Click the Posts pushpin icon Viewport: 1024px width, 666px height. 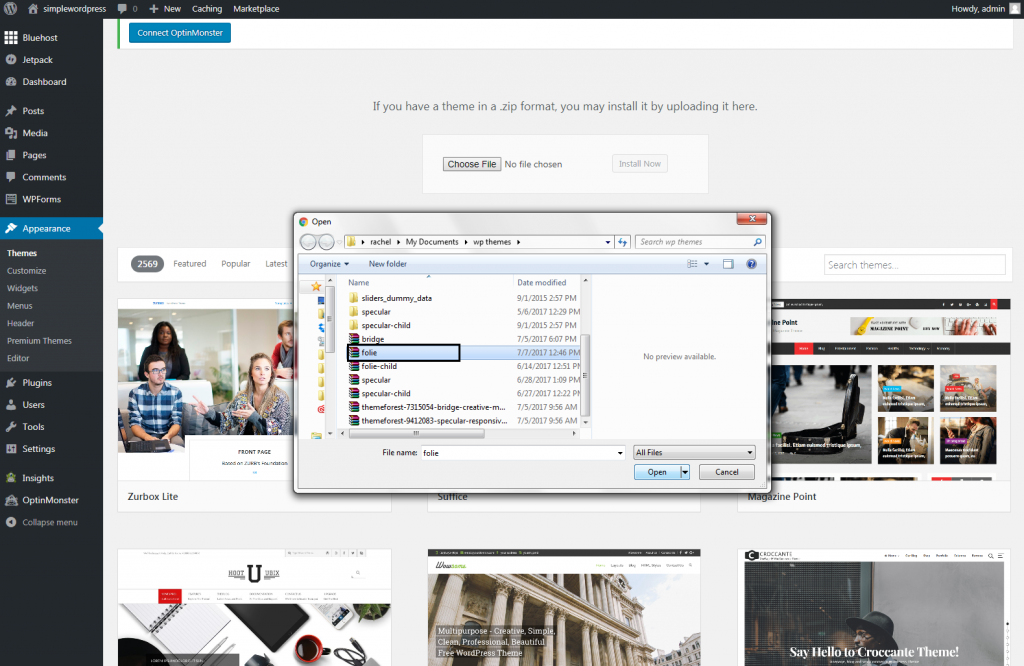11,111
